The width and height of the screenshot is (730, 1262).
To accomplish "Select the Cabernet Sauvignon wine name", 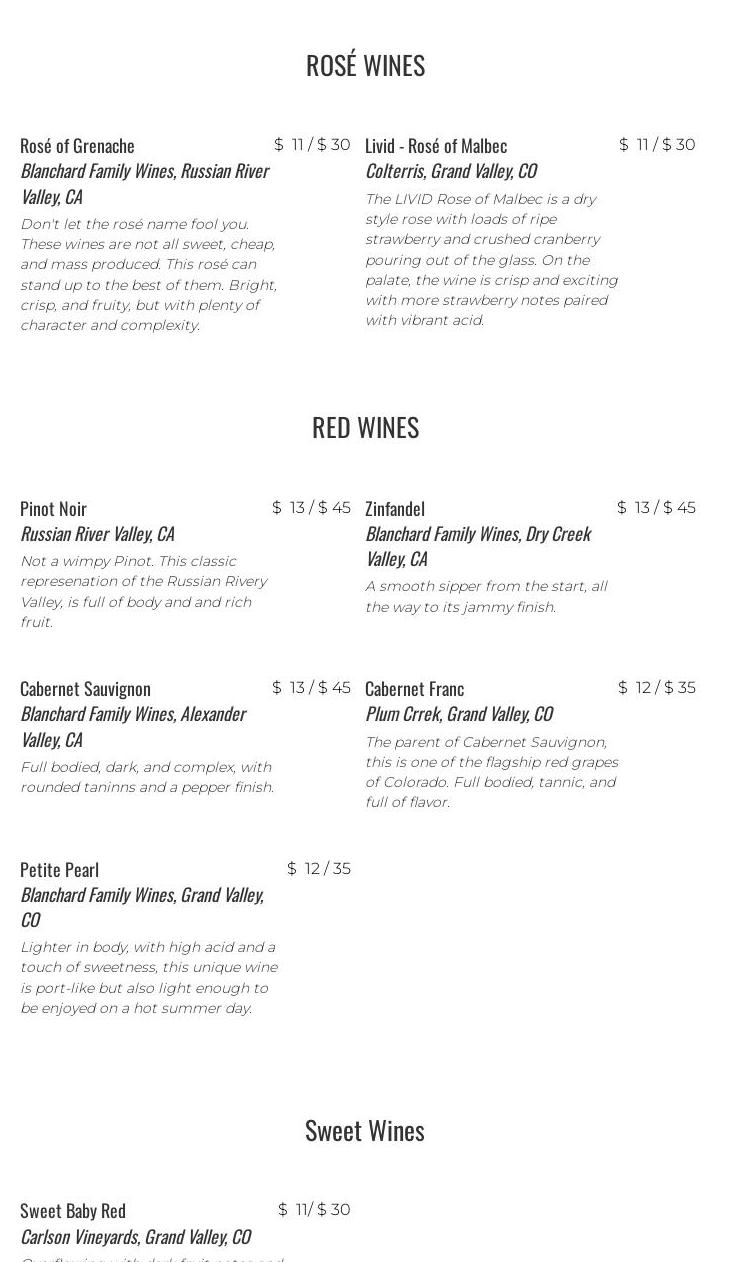I will [x=85, y=689].
